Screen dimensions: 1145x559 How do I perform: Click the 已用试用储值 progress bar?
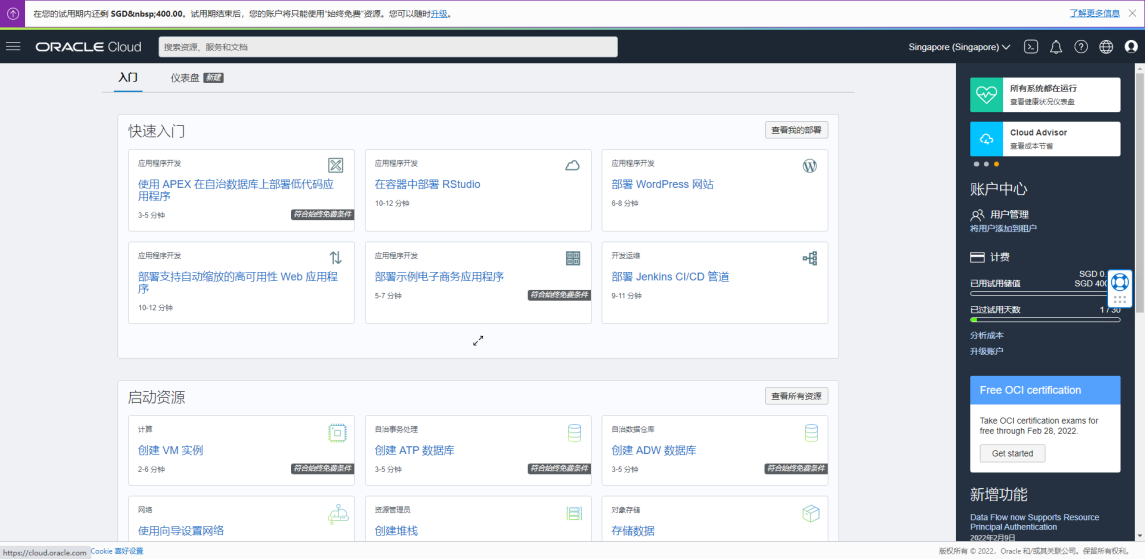tap(1045, 293)
